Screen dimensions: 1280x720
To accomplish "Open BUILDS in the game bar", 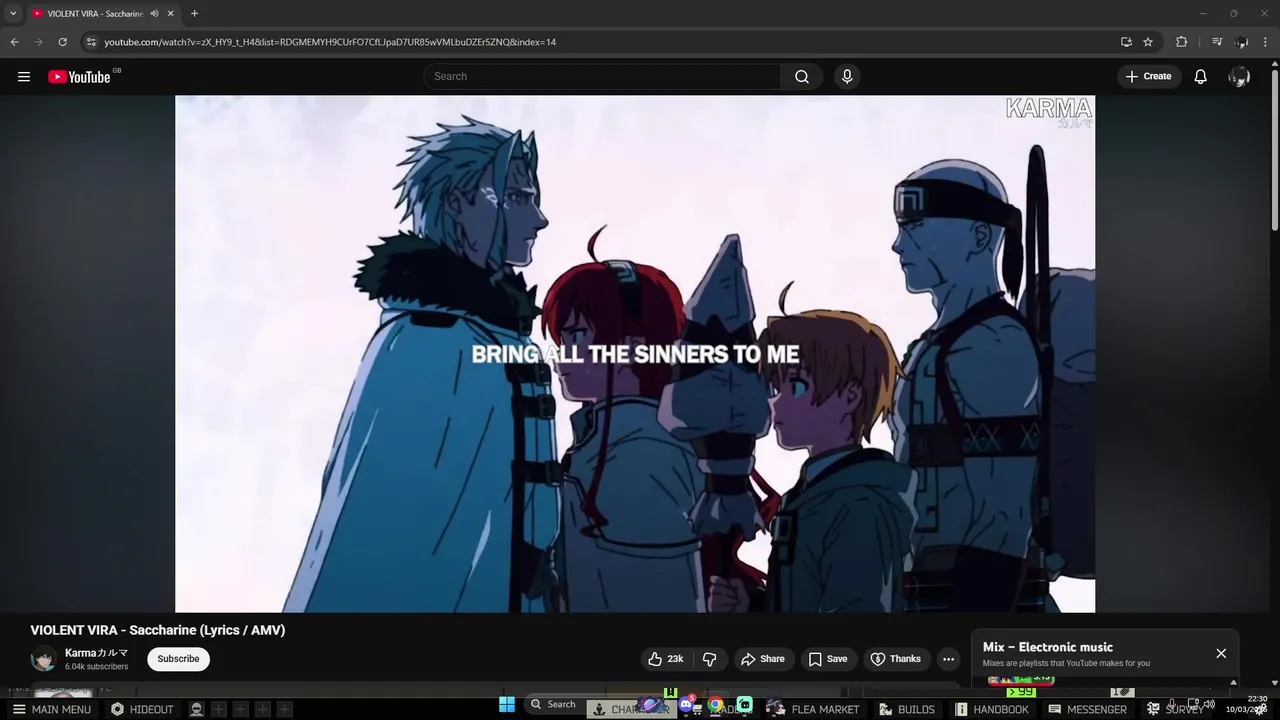I will [907, 709].
